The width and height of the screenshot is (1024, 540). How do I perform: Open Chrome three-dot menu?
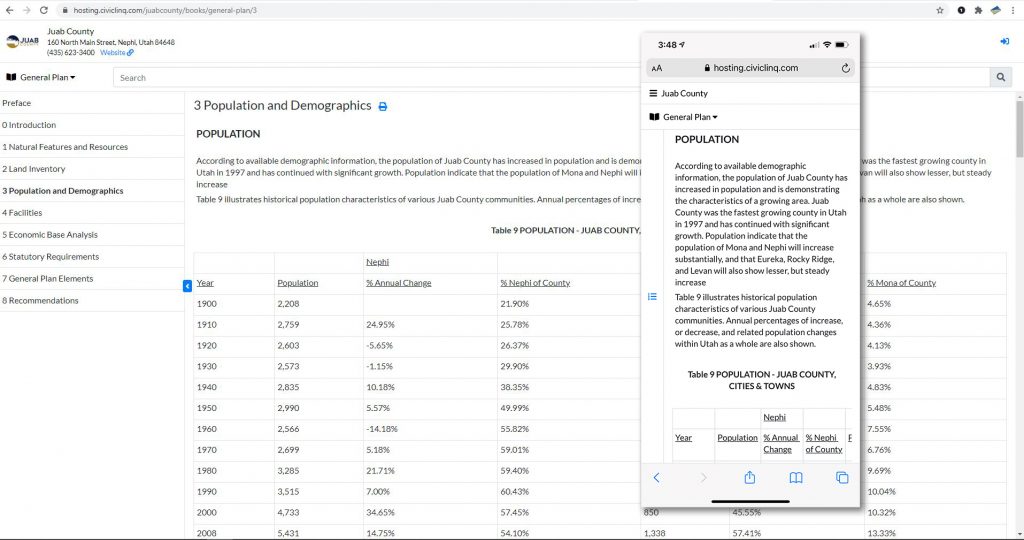click(1013, 10)
